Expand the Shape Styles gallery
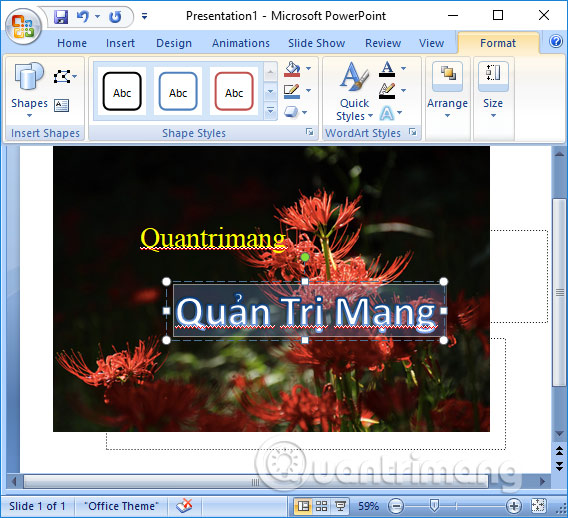Image resolution: width=568 pixels, height=518 pixels. tap(270, 110)
